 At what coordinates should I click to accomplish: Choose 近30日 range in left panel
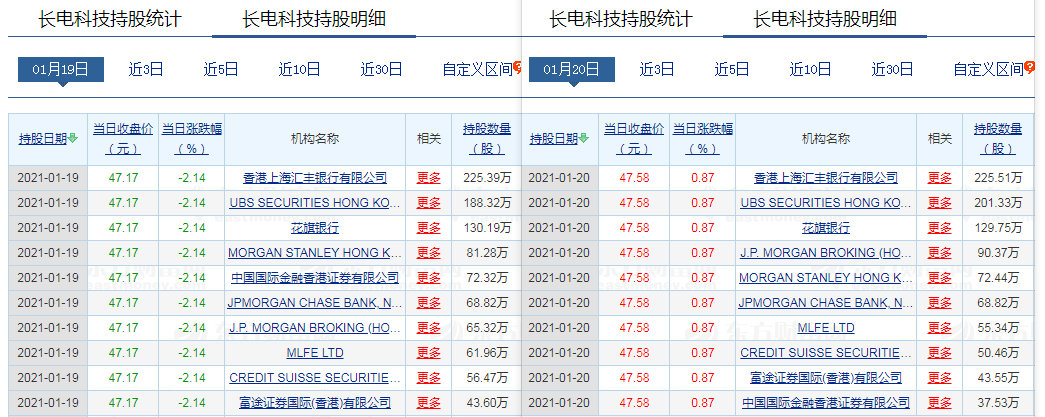(x=381, y=69)
